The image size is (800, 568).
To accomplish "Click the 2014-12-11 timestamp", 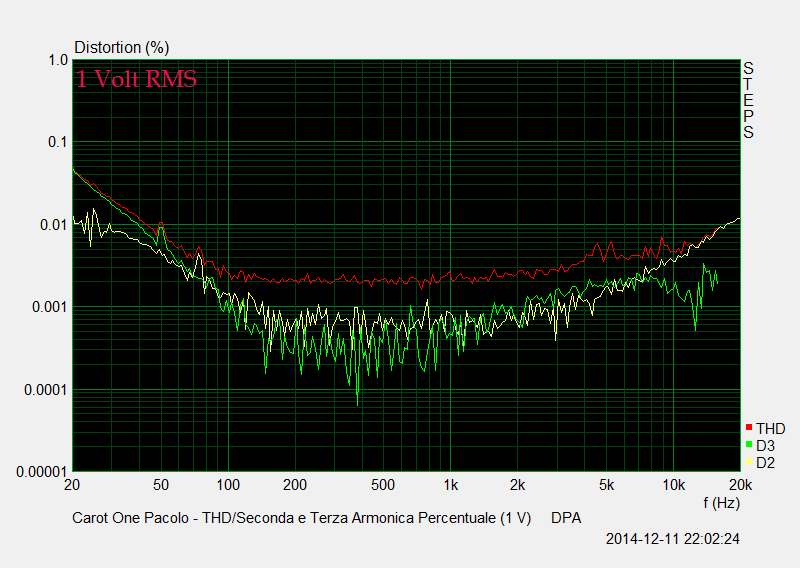I will click(672, 539).
